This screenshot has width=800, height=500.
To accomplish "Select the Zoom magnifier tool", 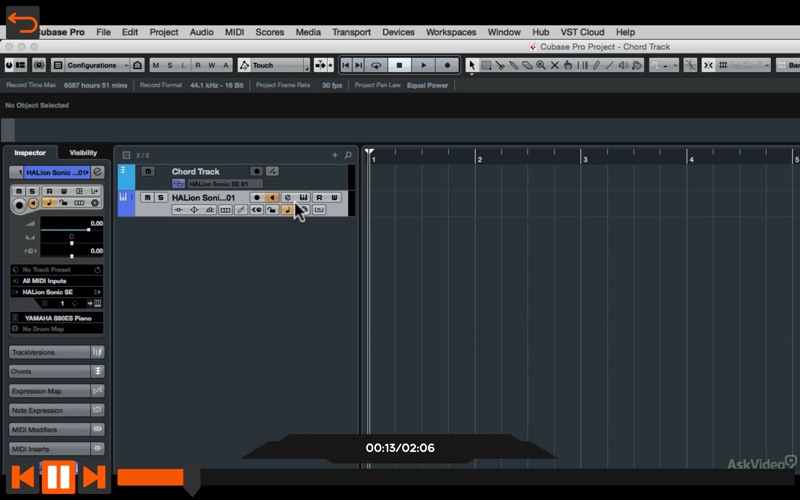I will [x=541, y=65].
